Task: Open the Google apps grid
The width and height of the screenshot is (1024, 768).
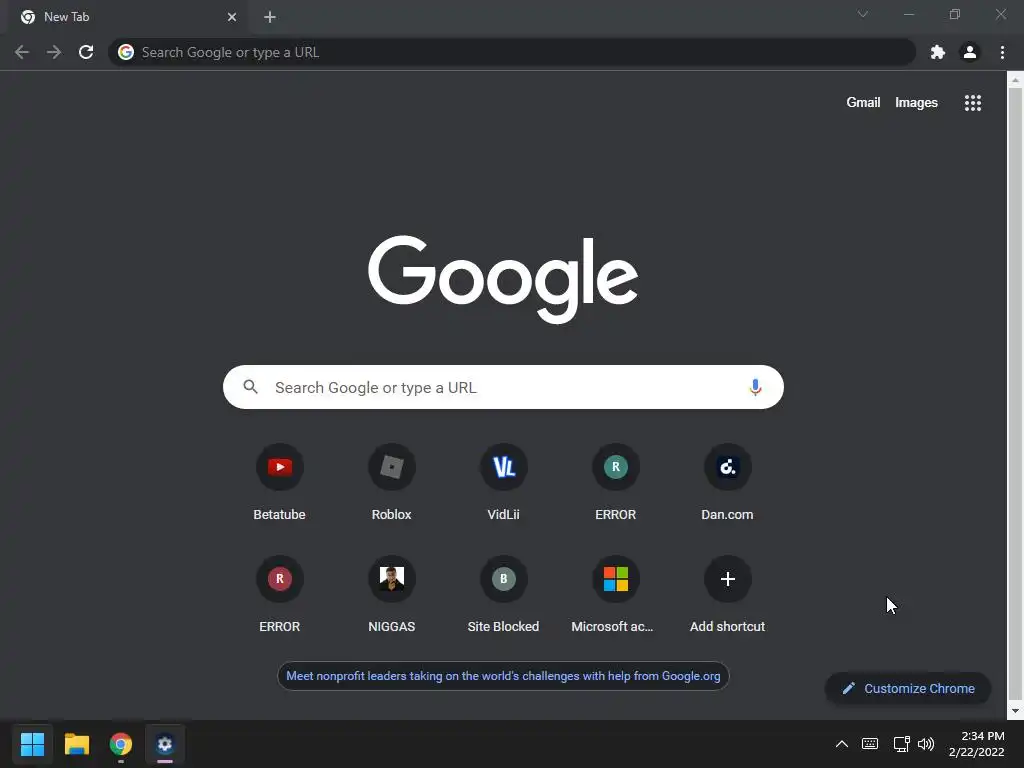Action: pos(972,103)
